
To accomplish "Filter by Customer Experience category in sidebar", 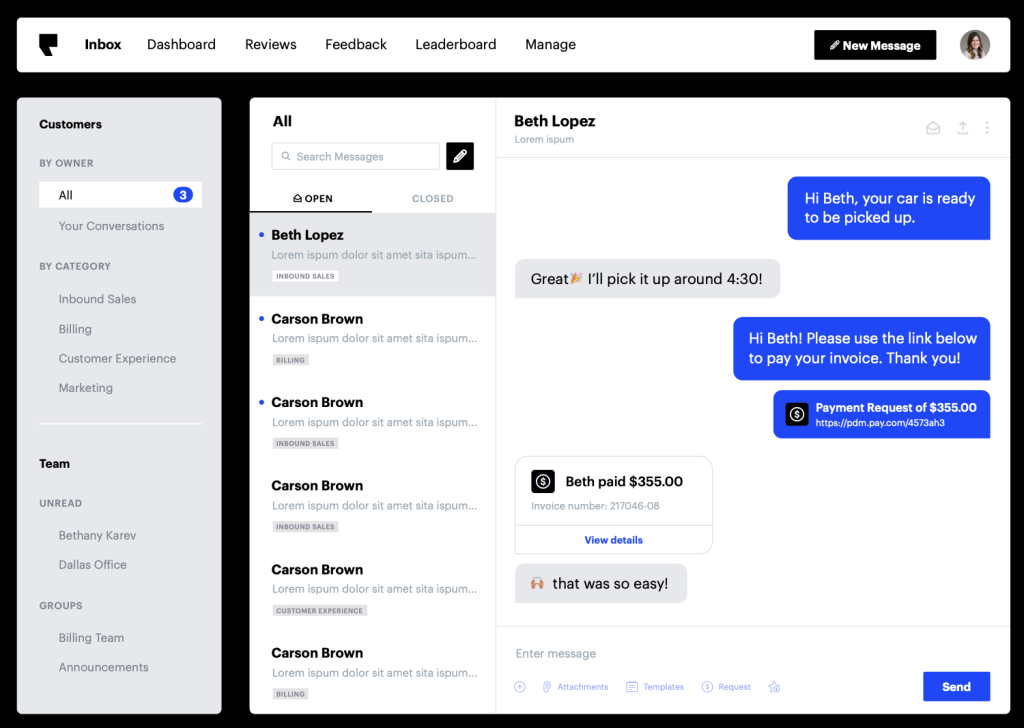I will [118, 358].
